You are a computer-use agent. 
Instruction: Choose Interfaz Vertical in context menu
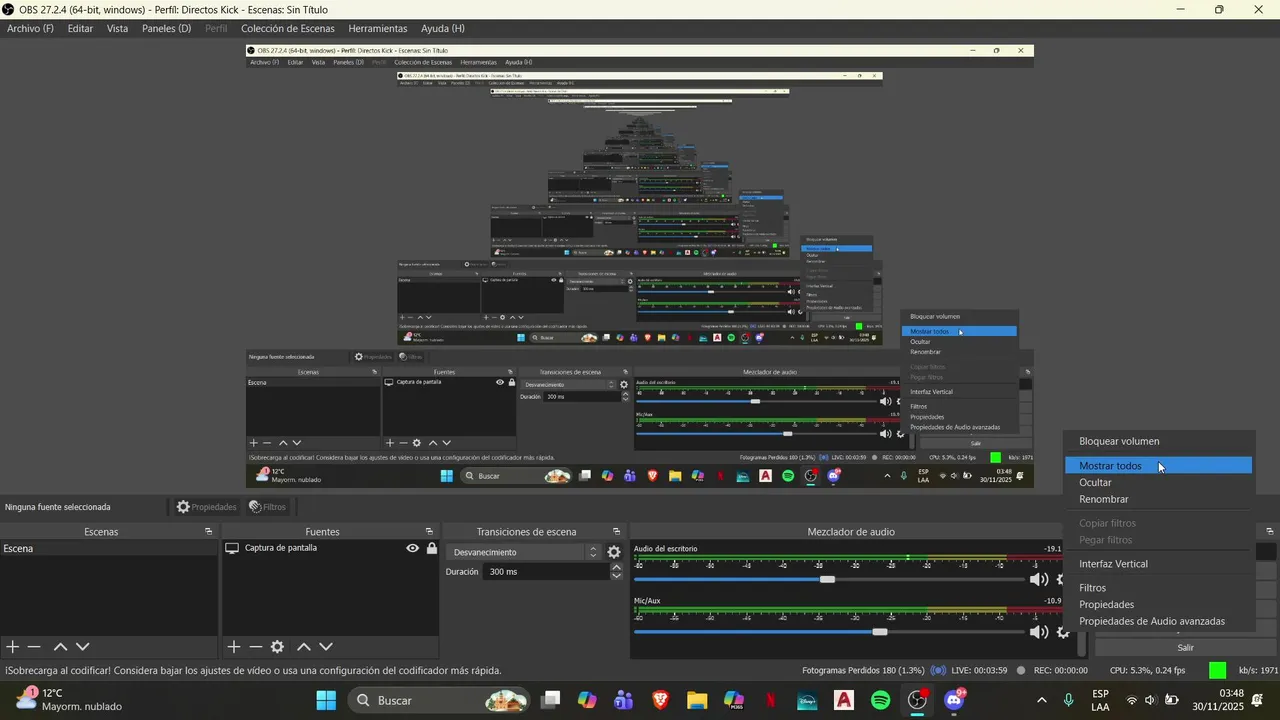[x=1158, y=564]
